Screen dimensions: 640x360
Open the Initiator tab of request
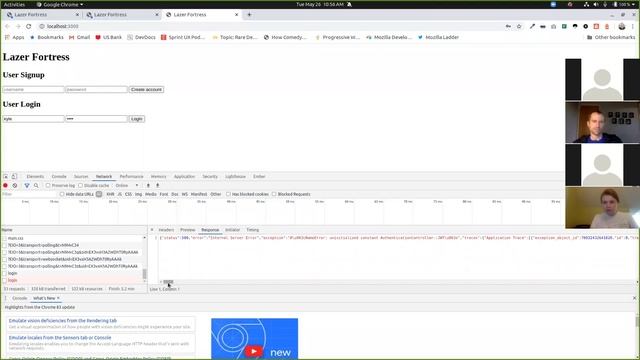(232, 230)
